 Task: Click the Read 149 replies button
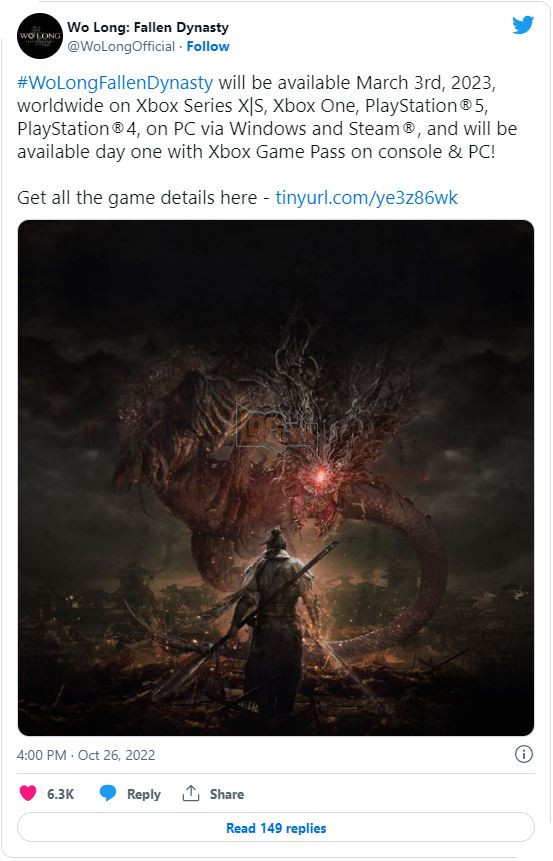tap(276, 828)
